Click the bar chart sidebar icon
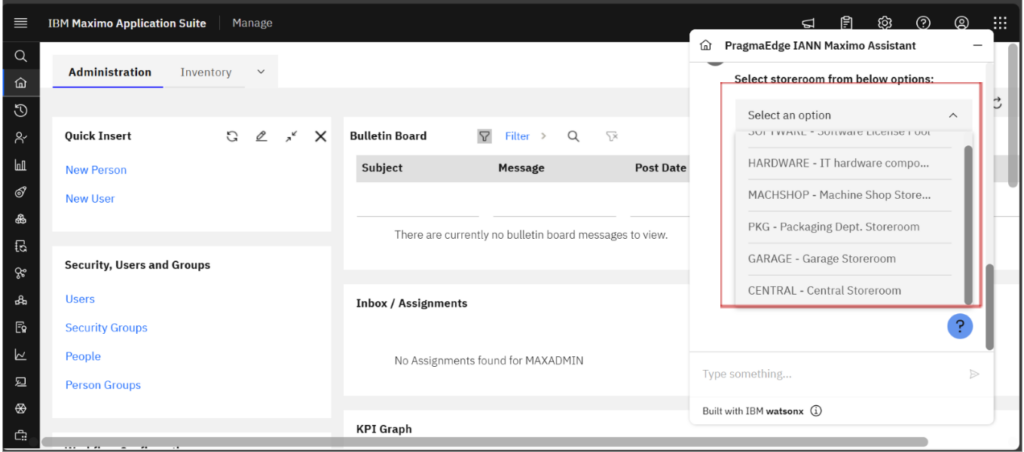This screenshot has width=1024, height=452. click(20, 165)
